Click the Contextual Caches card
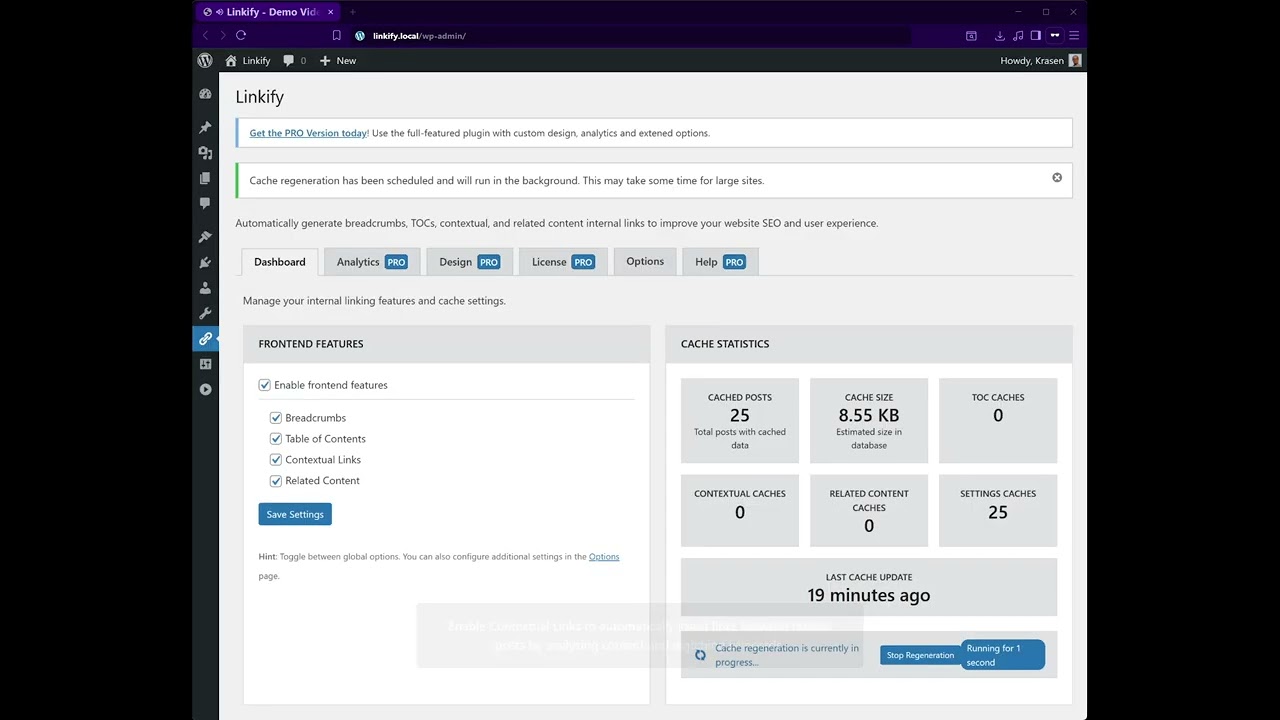 point(740,511)
